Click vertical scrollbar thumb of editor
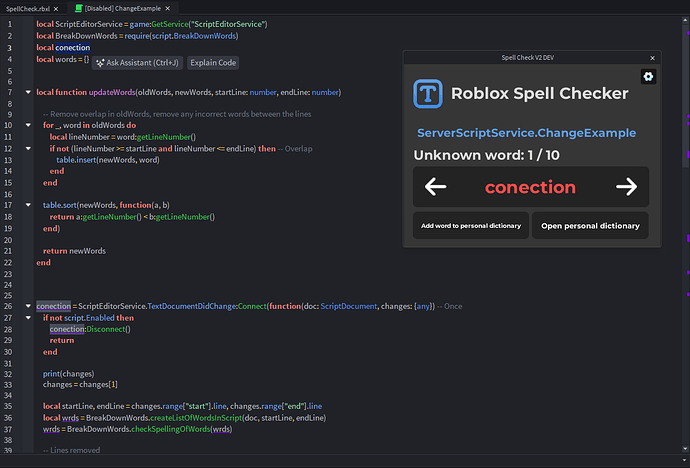This screenshot has height=468, width=690. (685, 95)
